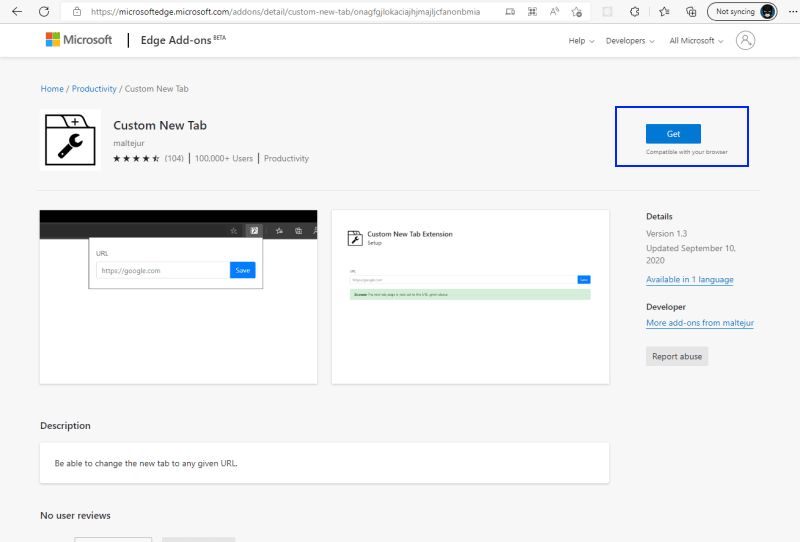Click the Custom New Tab extension icon
Viewport: 800px width, 542px height.
[70, 139]
